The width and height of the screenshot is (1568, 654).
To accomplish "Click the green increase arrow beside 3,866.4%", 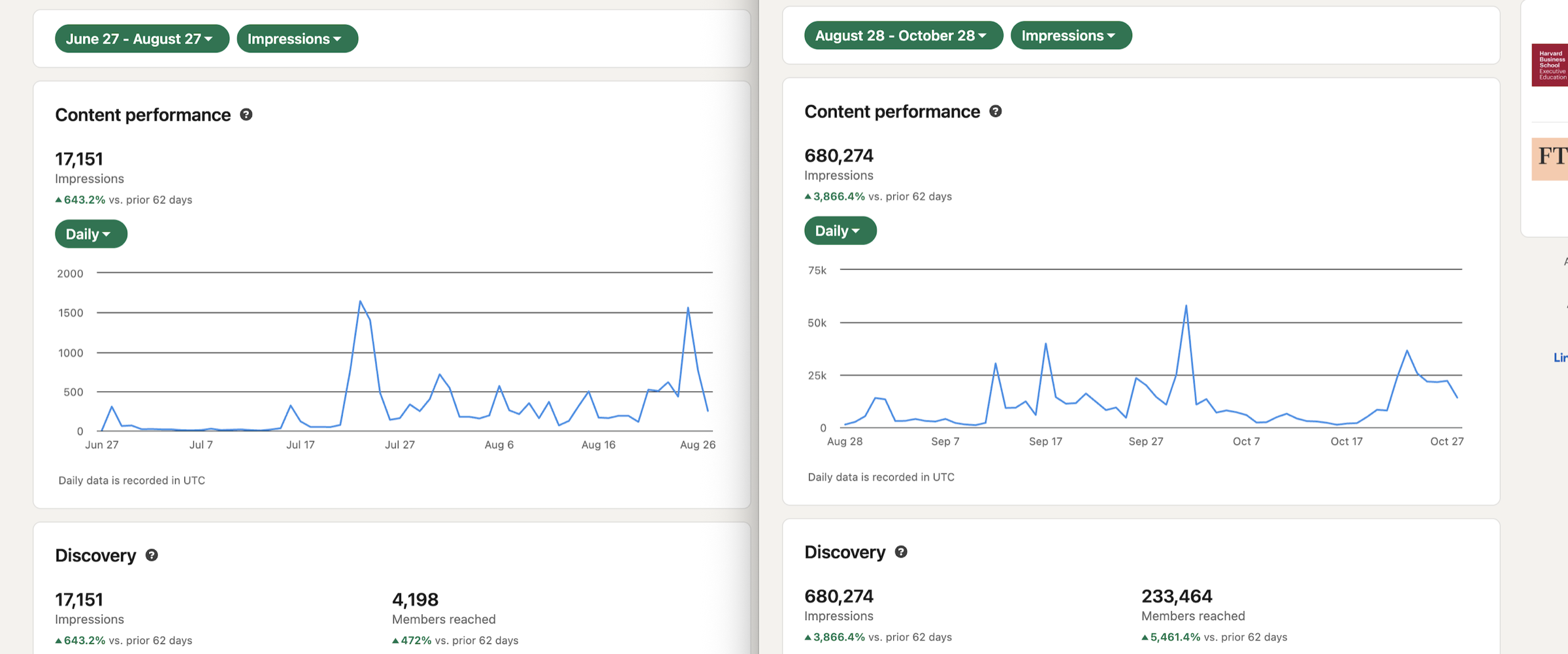I will [808, 196].
